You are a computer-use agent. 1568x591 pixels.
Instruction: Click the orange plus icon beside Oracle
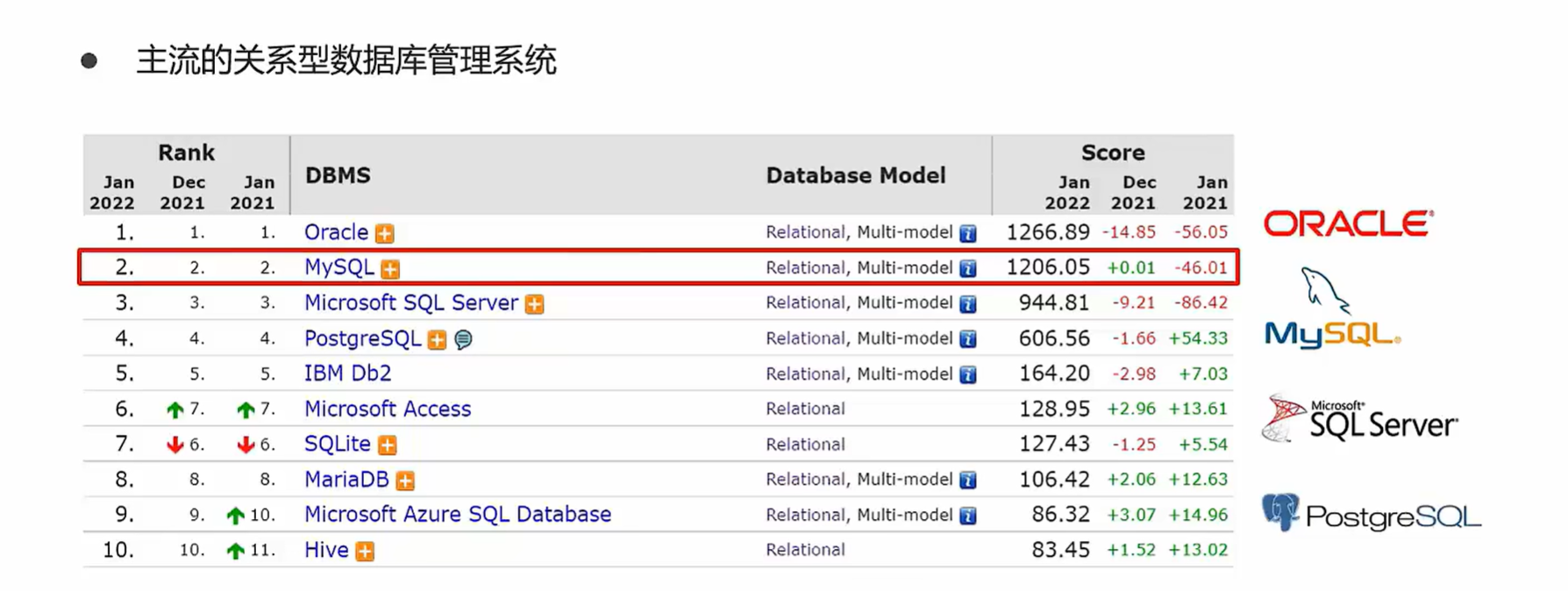point(384,233)
